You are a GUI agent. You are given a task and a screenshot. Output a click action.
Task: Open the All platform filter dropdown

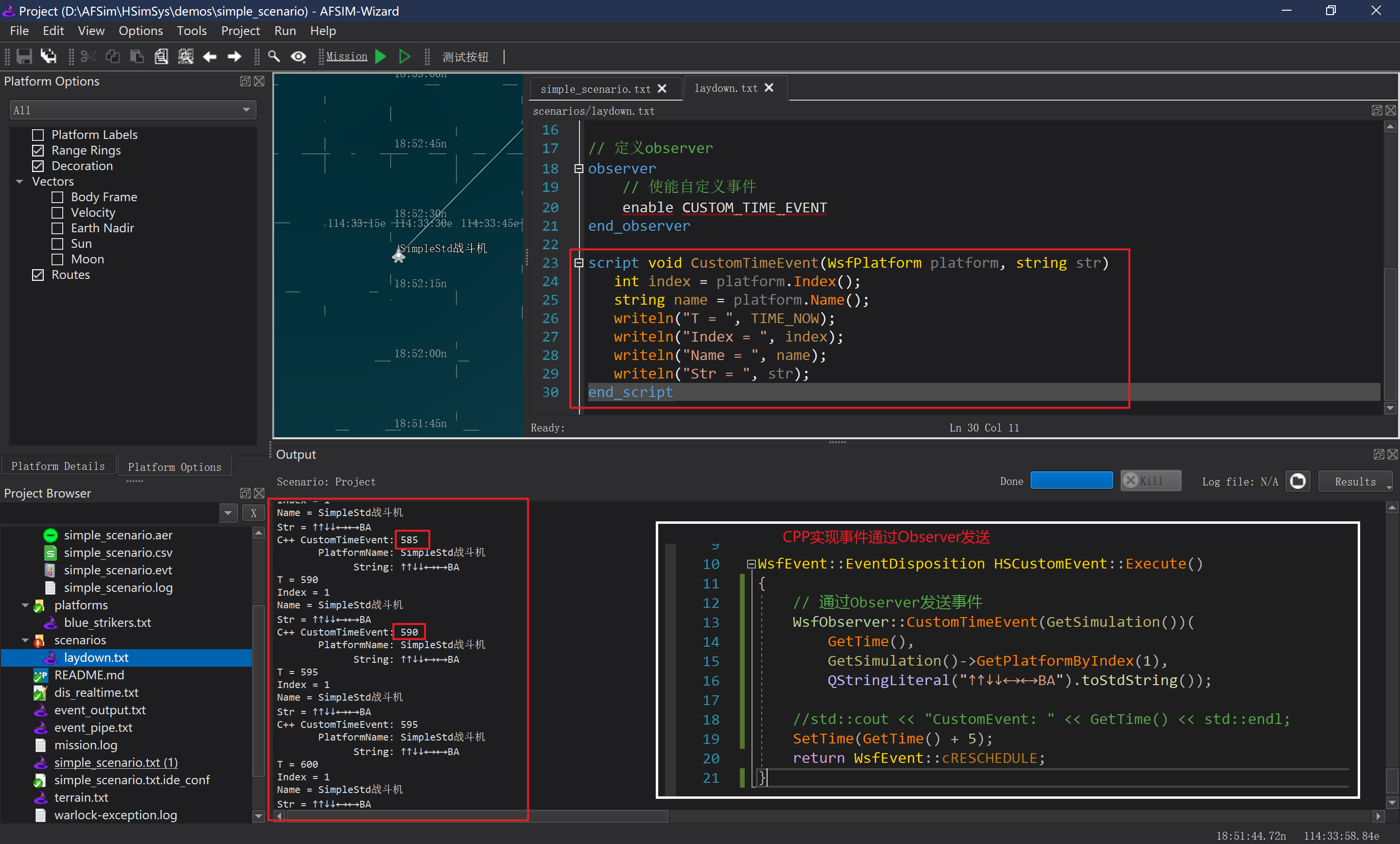click(132, 110)
